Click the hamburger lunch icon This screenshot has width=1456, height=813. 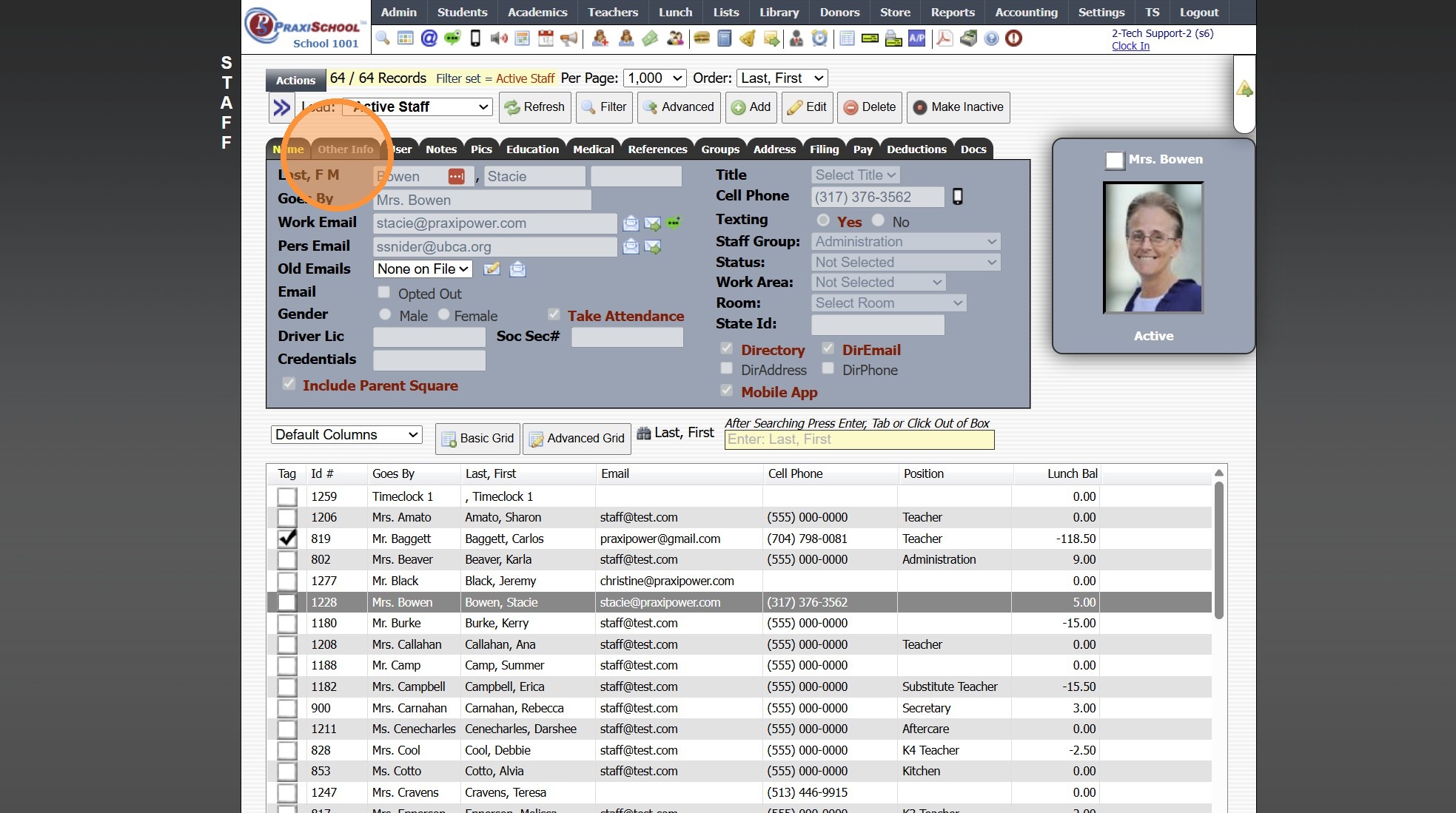click(x=702, y=38)
